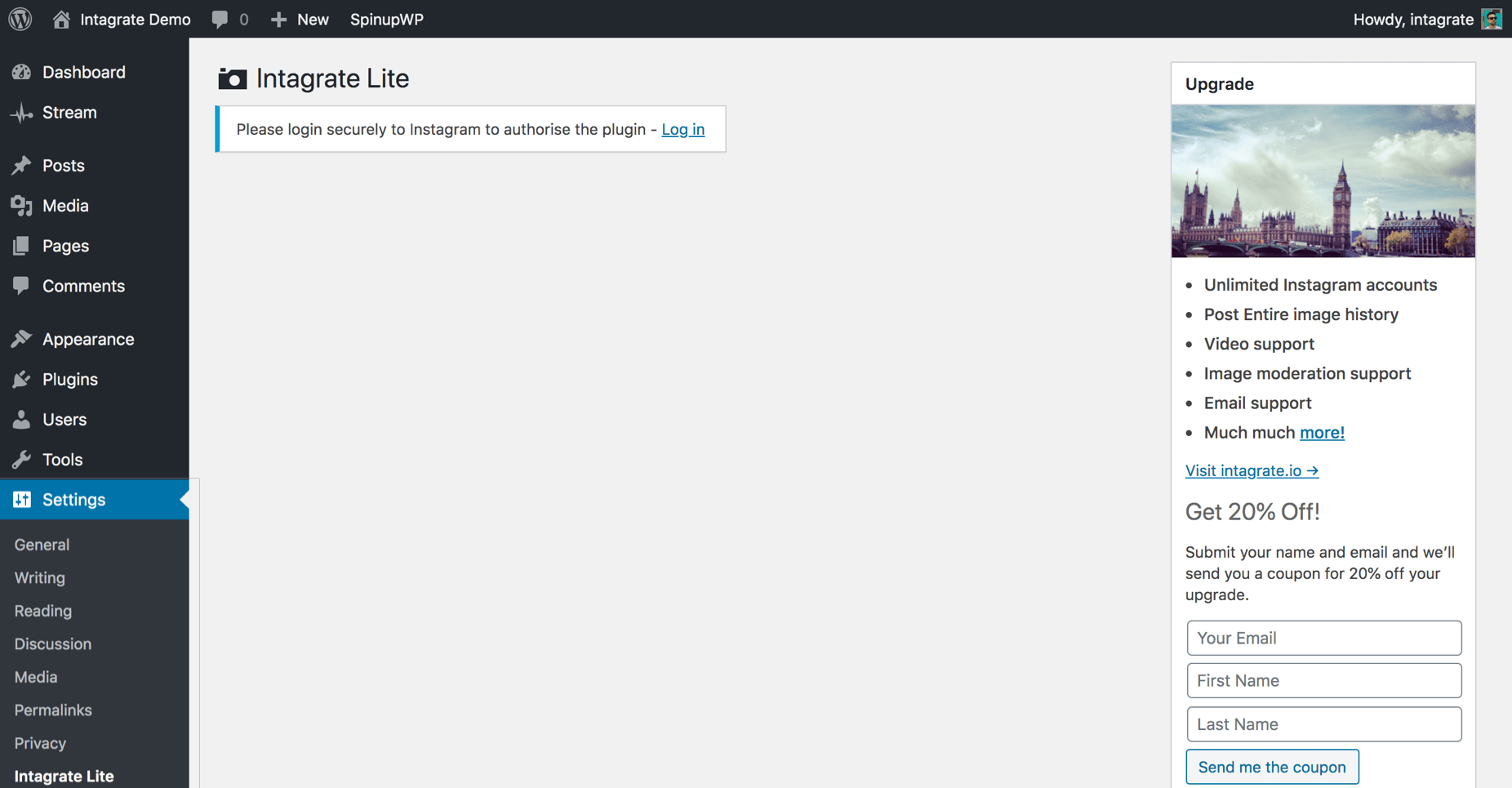Open Writing settings submenu
The image size is (1512, 788).
coord(39,578)
